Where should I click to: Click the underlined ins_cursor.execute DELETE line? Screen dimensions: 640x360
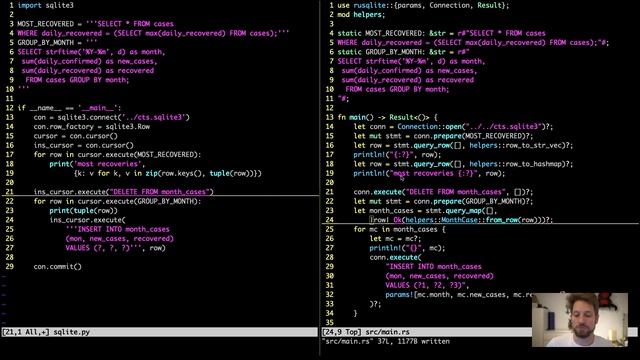[123, 191]
